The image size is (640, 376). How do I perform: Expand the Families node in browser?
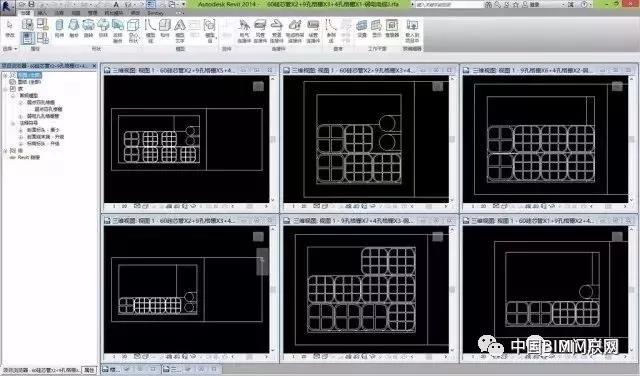6,89
